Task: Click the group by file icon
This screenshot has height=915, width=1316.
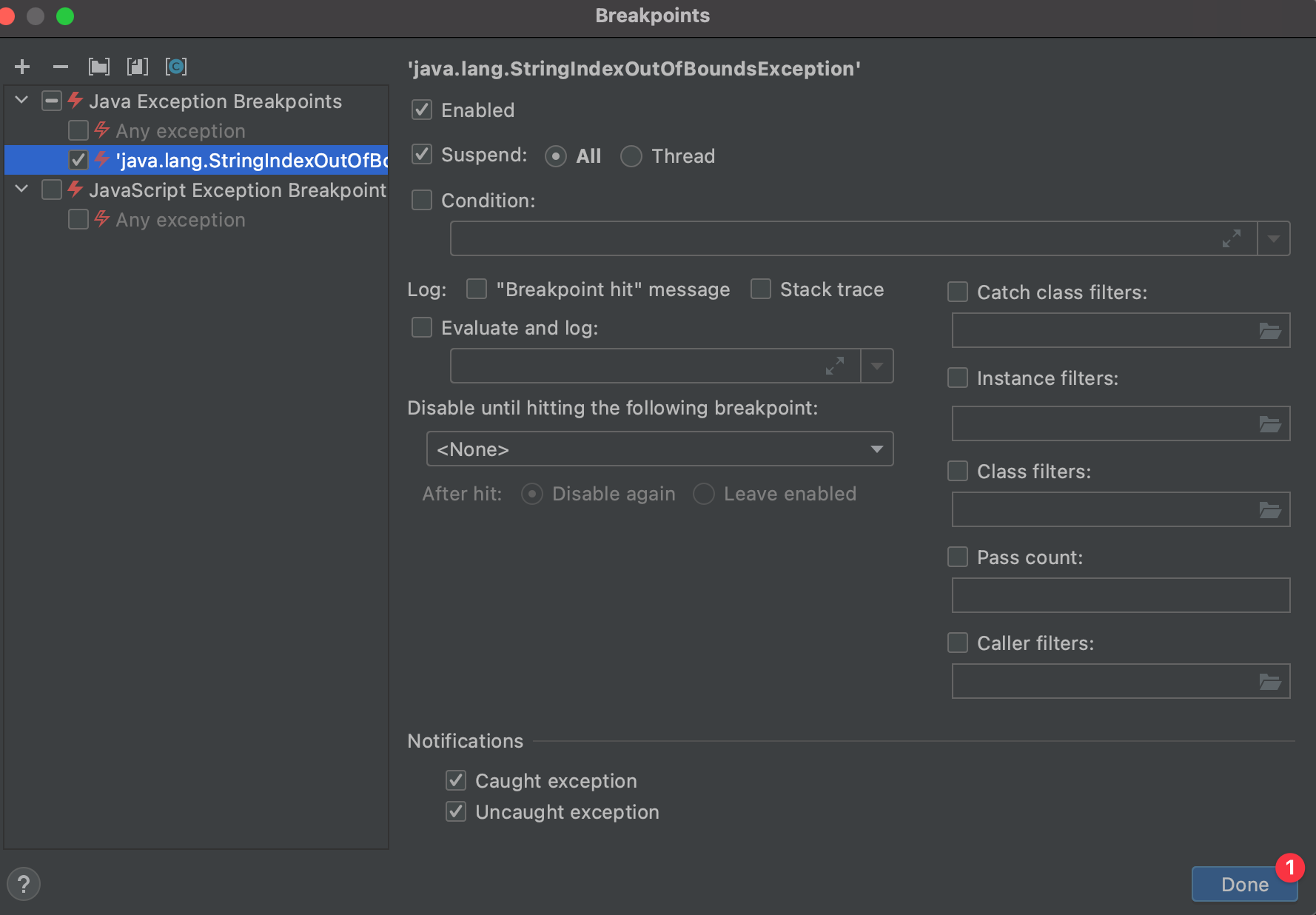Action: pos(138,67)
